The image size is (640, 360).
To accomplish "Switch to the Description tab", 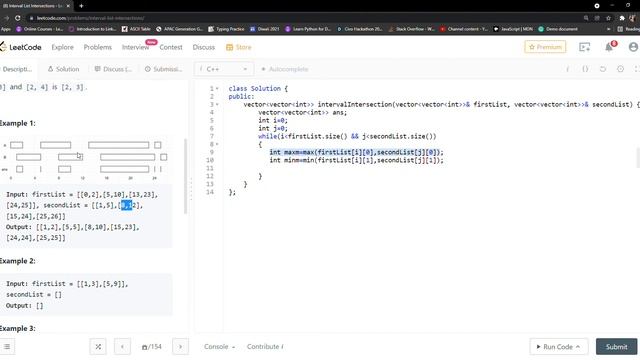I will point(17,69).
